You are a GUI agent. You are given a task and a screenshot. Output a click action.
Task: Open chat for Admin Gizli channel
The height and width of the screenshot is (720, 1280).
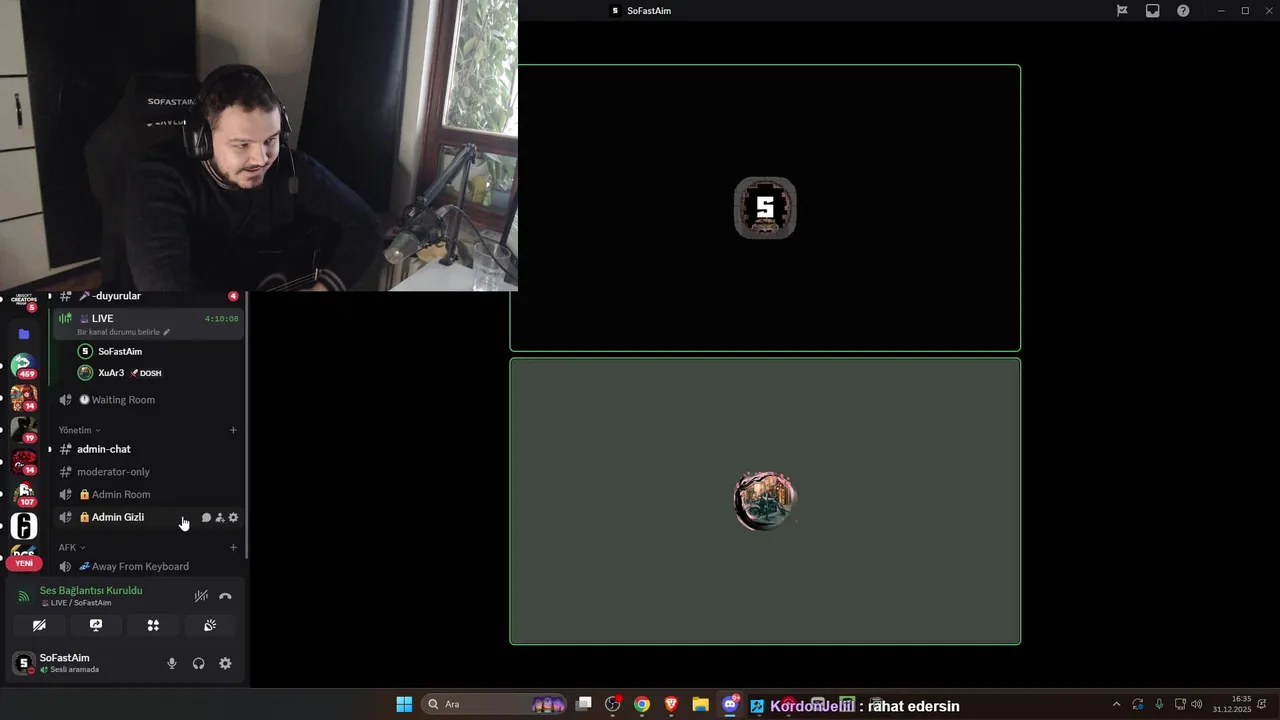tap(206, 517)
